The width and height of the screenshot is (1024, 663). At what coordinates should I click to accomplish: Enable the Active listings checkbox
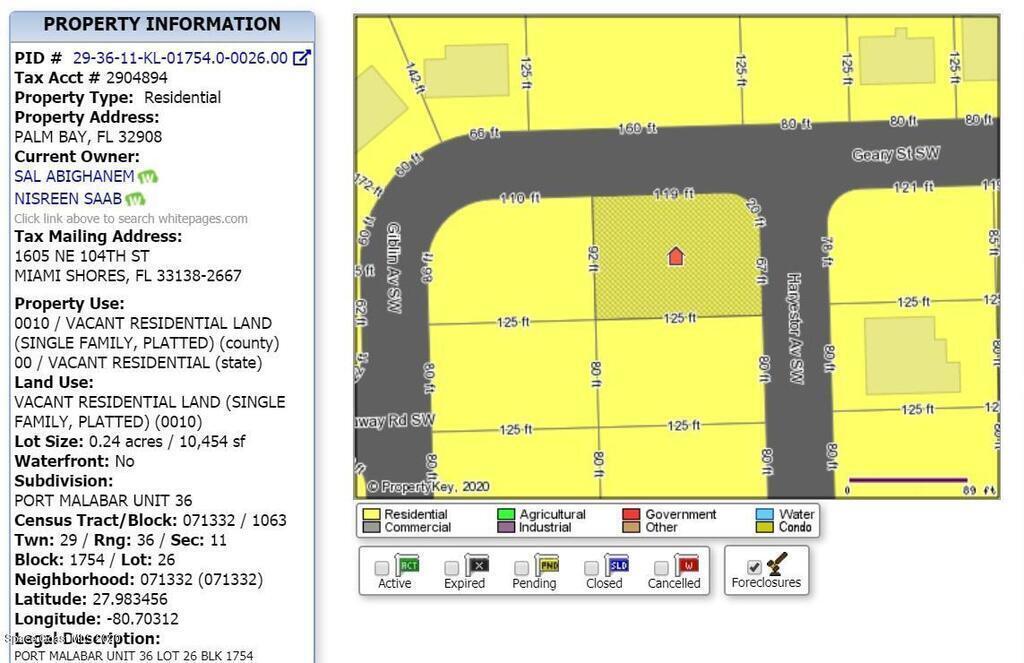coord(382,568)
